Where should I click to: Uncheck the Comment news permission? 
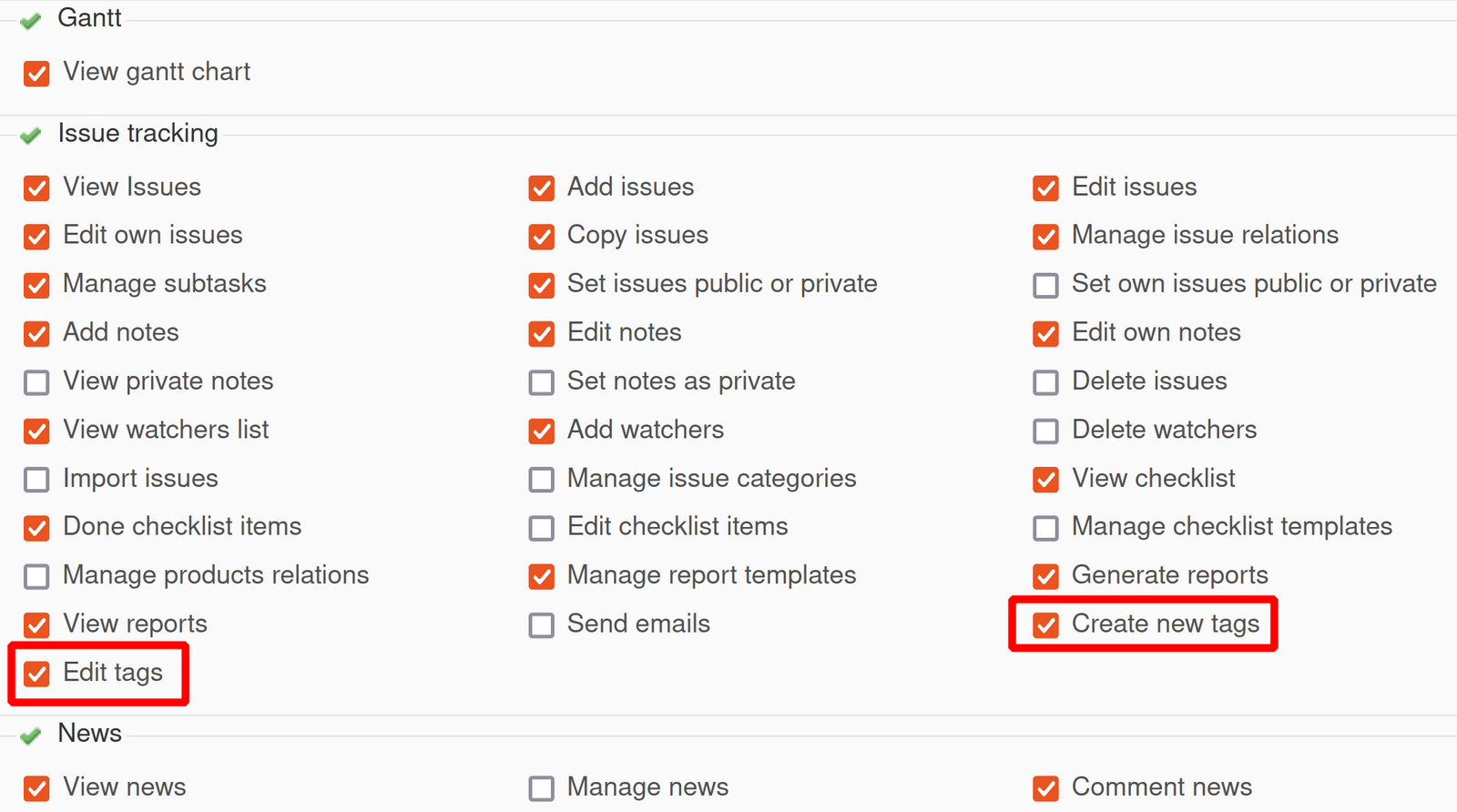[1045, 788]
